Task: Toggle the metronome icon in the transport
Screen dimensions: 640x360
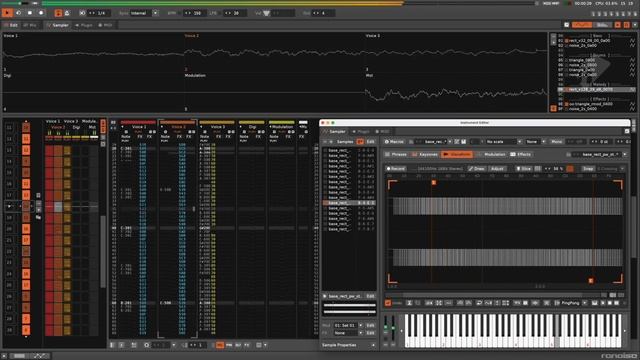Action: pos(67,13)
